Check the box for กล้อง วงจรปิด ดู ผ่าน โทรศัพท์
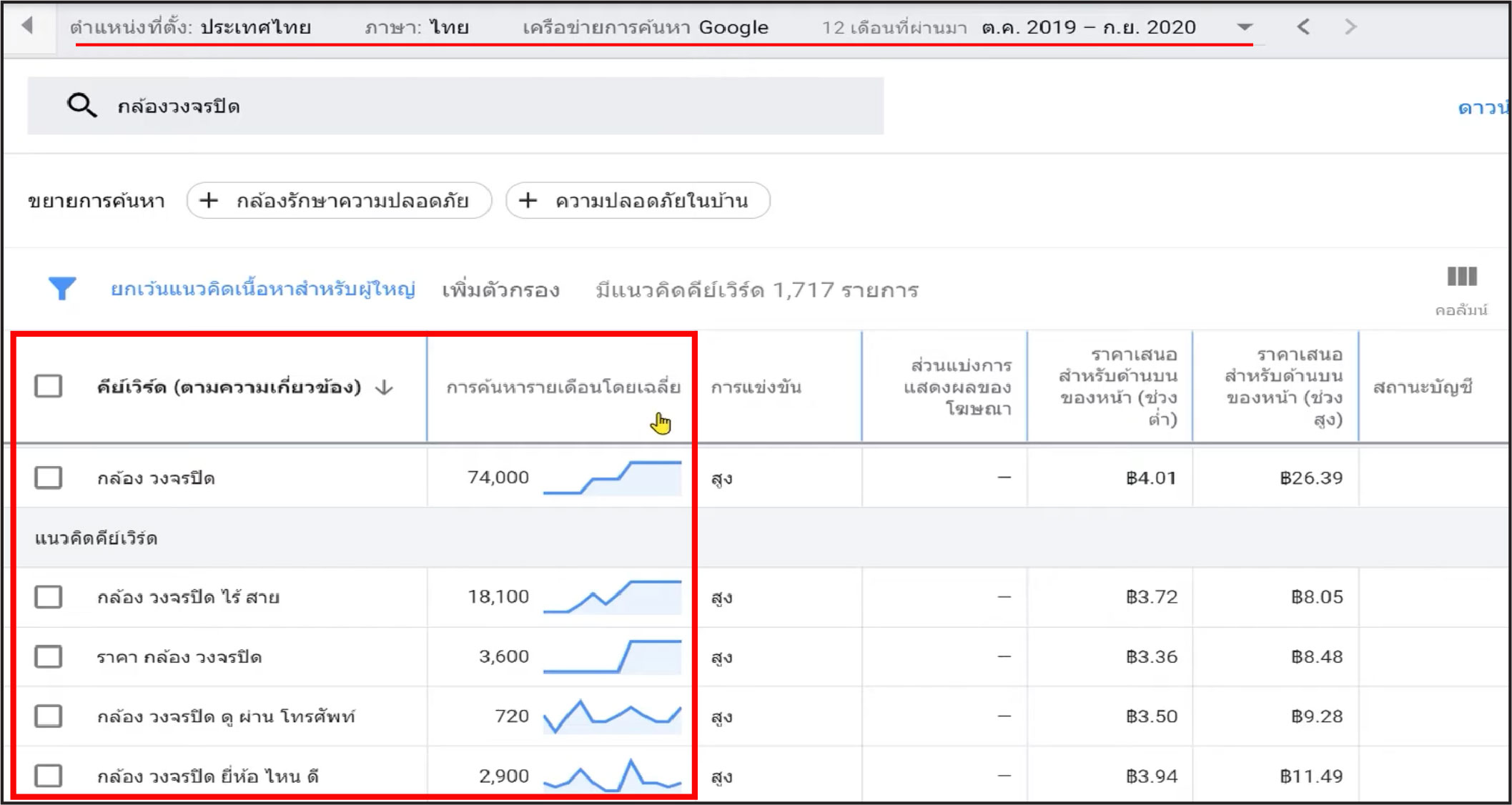 (49, 716)
